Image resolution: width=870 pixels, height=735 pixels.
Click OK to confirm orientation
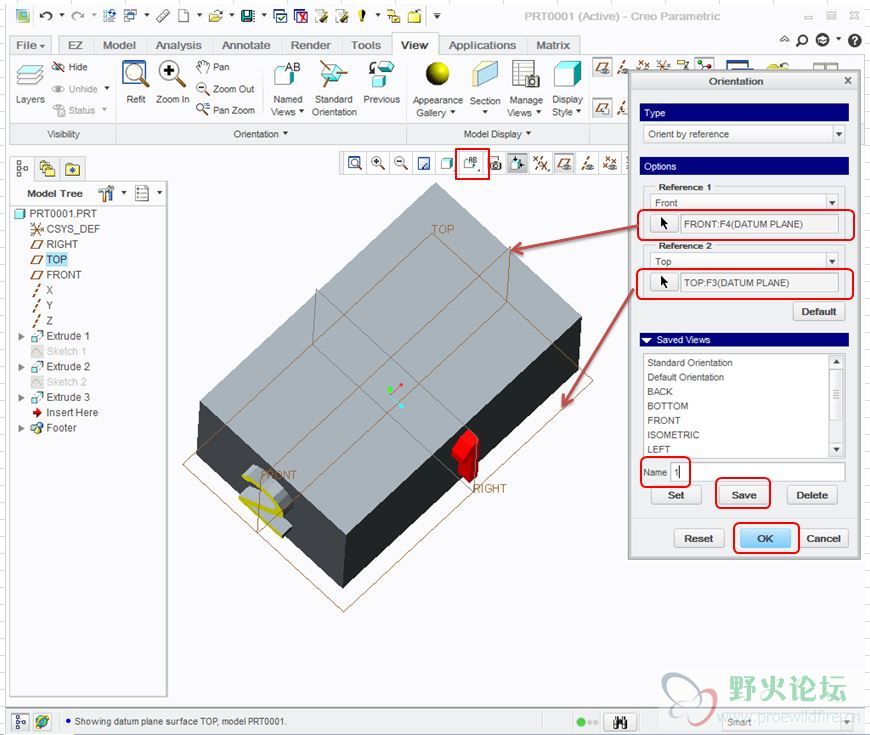tap(765, 538)
